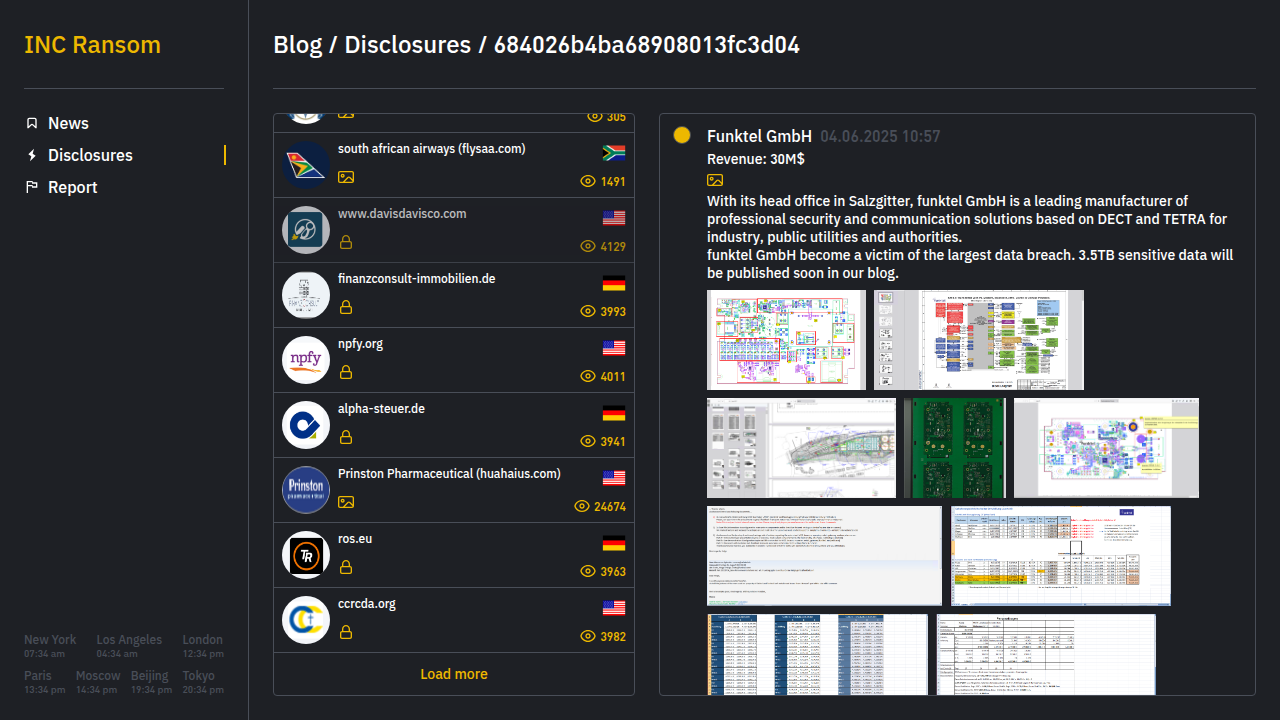Open green PCB boards thumbnail
Screen dimensions: 1280x720
pos(955,448)
